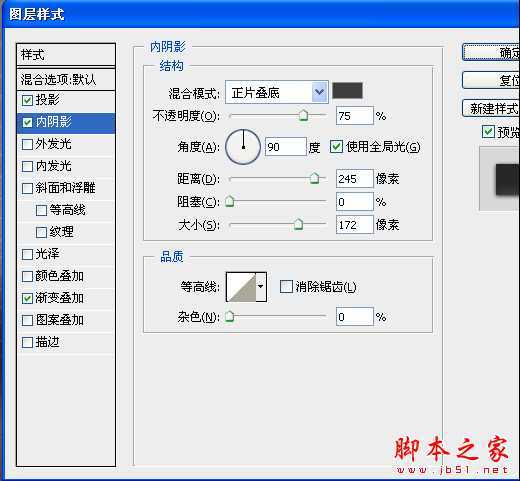Enable the 斜面和浮雕 checkbox

click(x=27, y=188)
